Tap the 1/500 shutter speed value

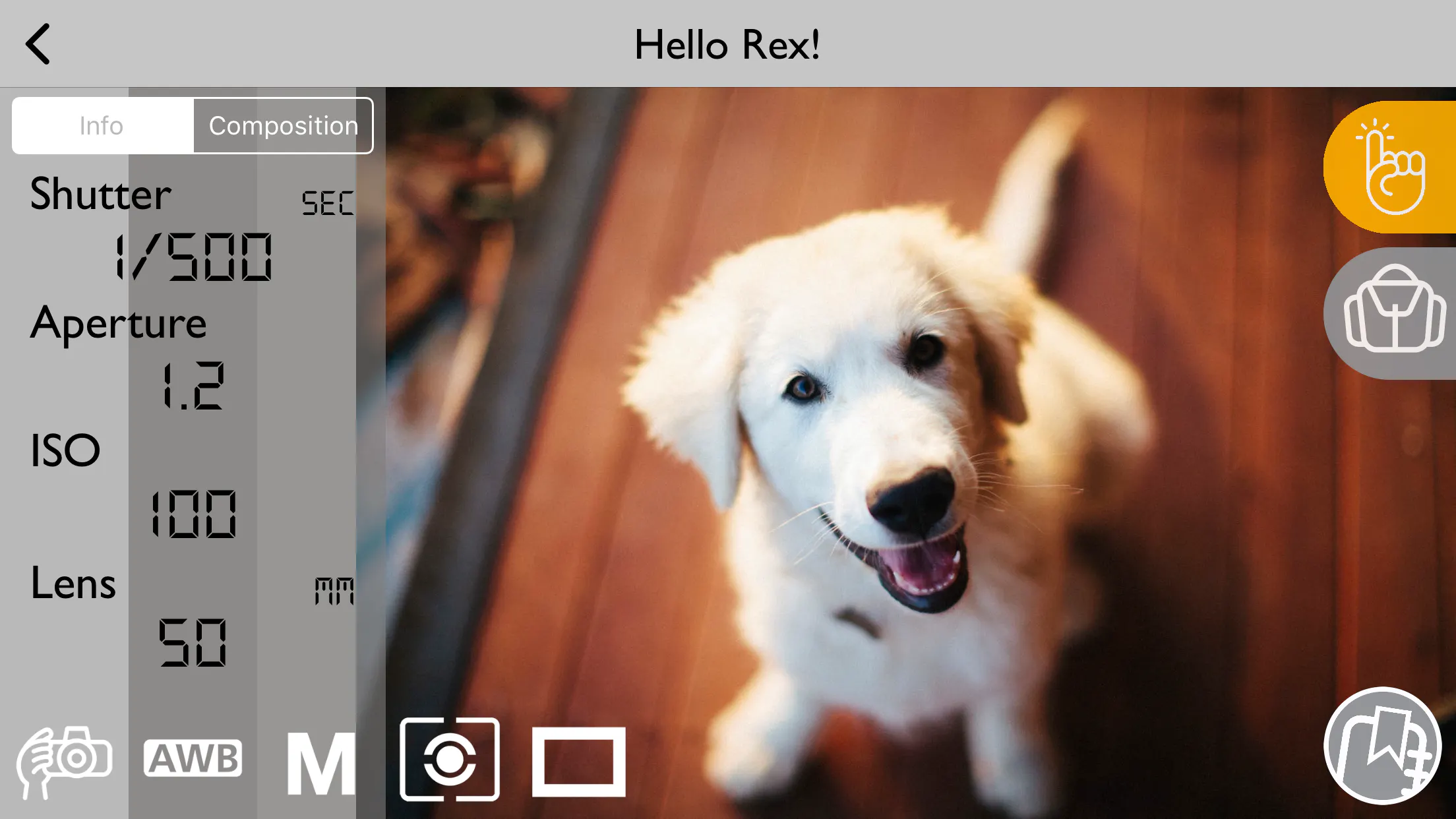193,257
